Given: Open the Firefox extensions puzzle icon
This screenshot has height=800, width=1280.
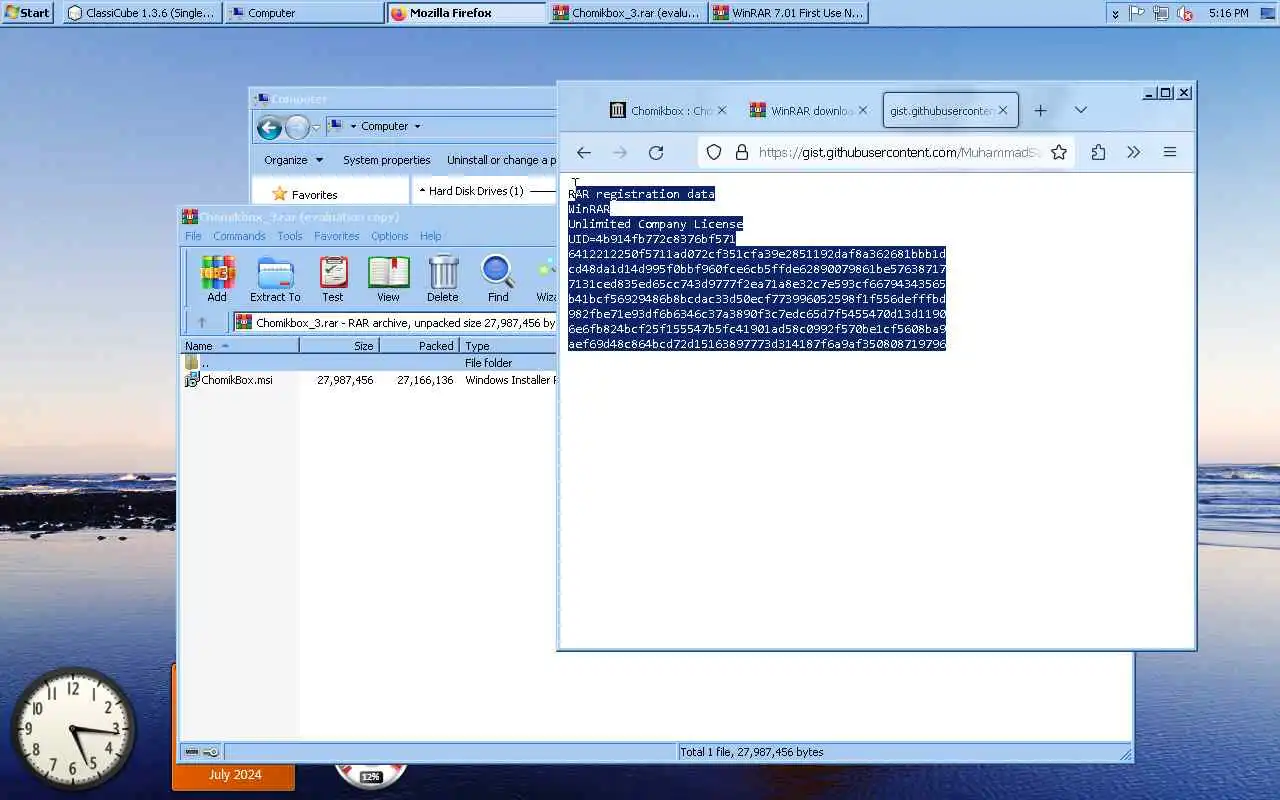Looking at the screenshot, I should click(x=1098, y=152).
